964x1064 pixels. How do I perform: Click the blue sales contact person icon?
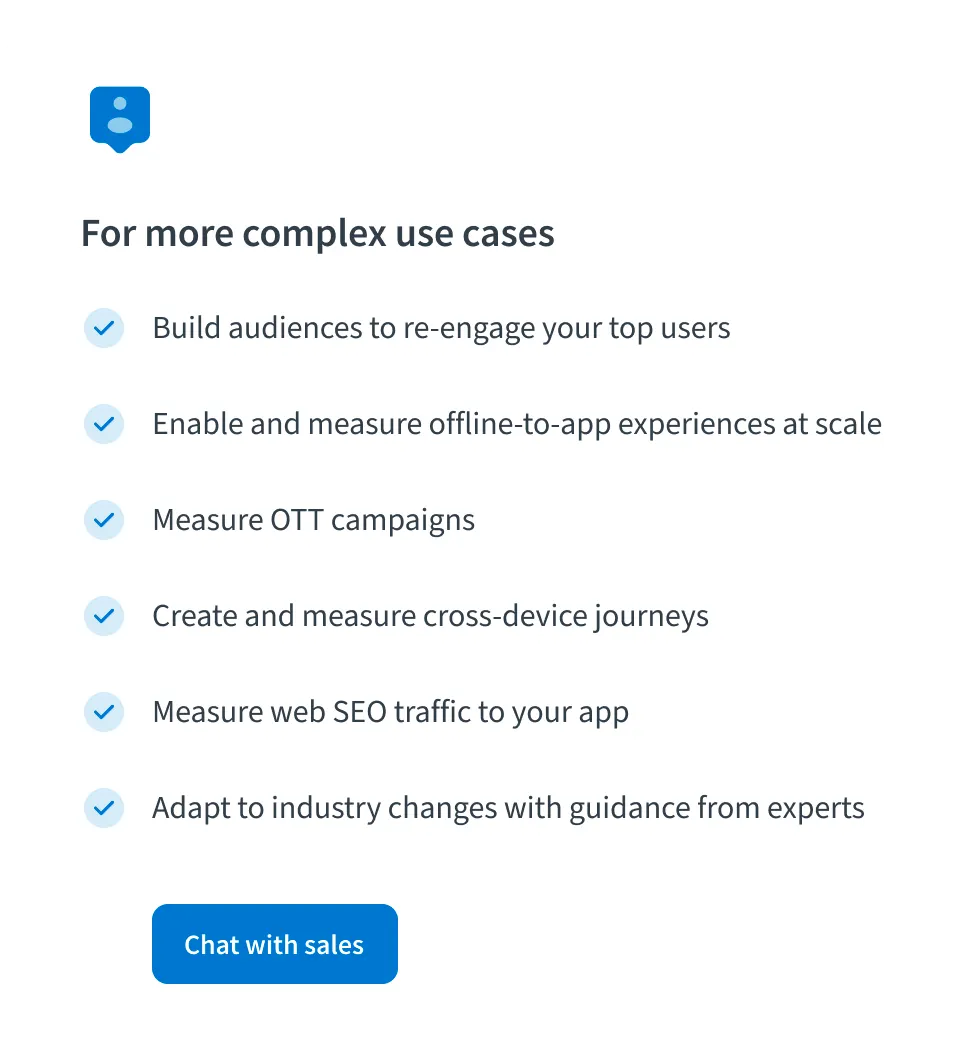pyautogui.click(x=120, y=114)
